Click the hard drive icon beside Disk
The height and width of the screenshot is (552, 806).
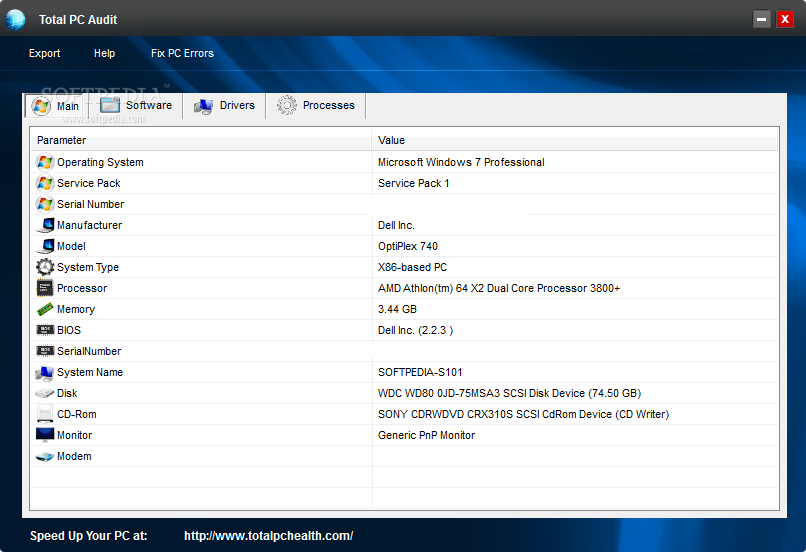[x=45, y=393]
